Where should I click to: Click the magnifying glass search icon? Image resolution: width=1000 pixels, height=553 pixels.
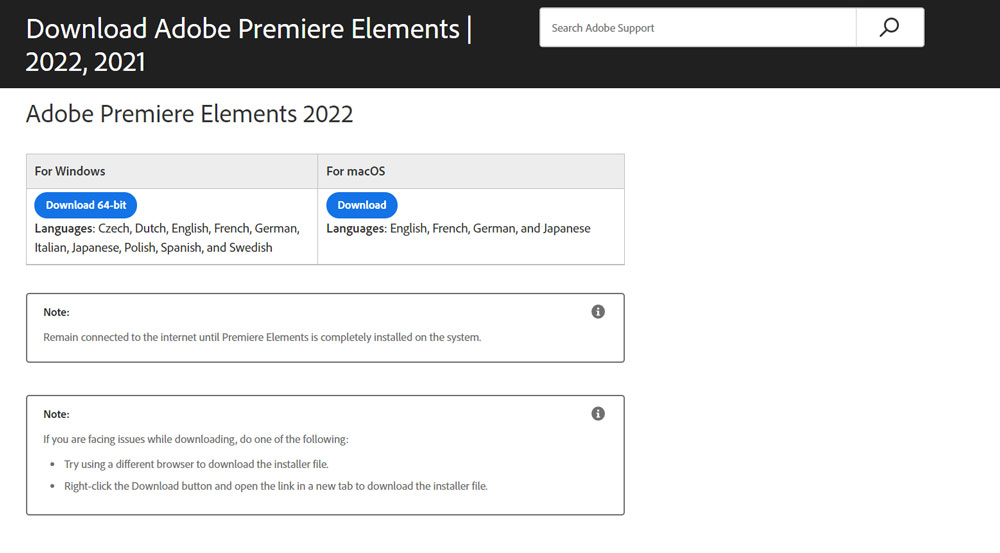click(x=890, y=27)
